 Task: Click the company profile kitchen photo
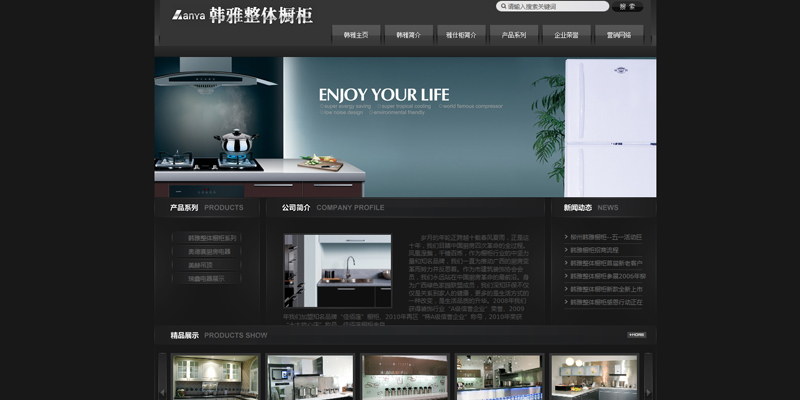point(337,271)
